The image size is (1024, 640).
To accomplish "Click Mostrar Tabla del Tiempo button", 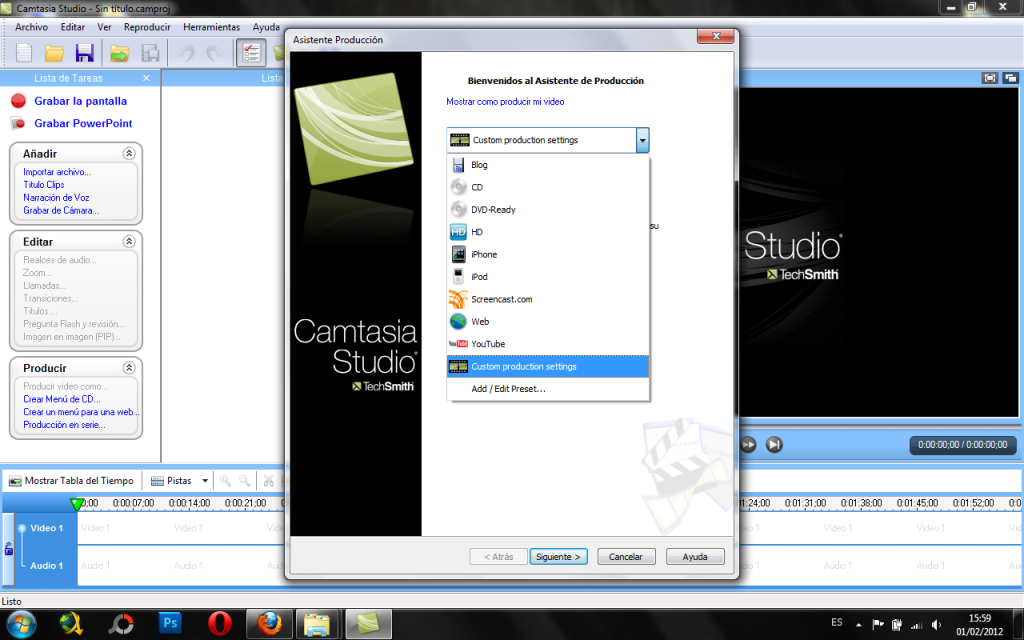I will click(x=71, y=481).
